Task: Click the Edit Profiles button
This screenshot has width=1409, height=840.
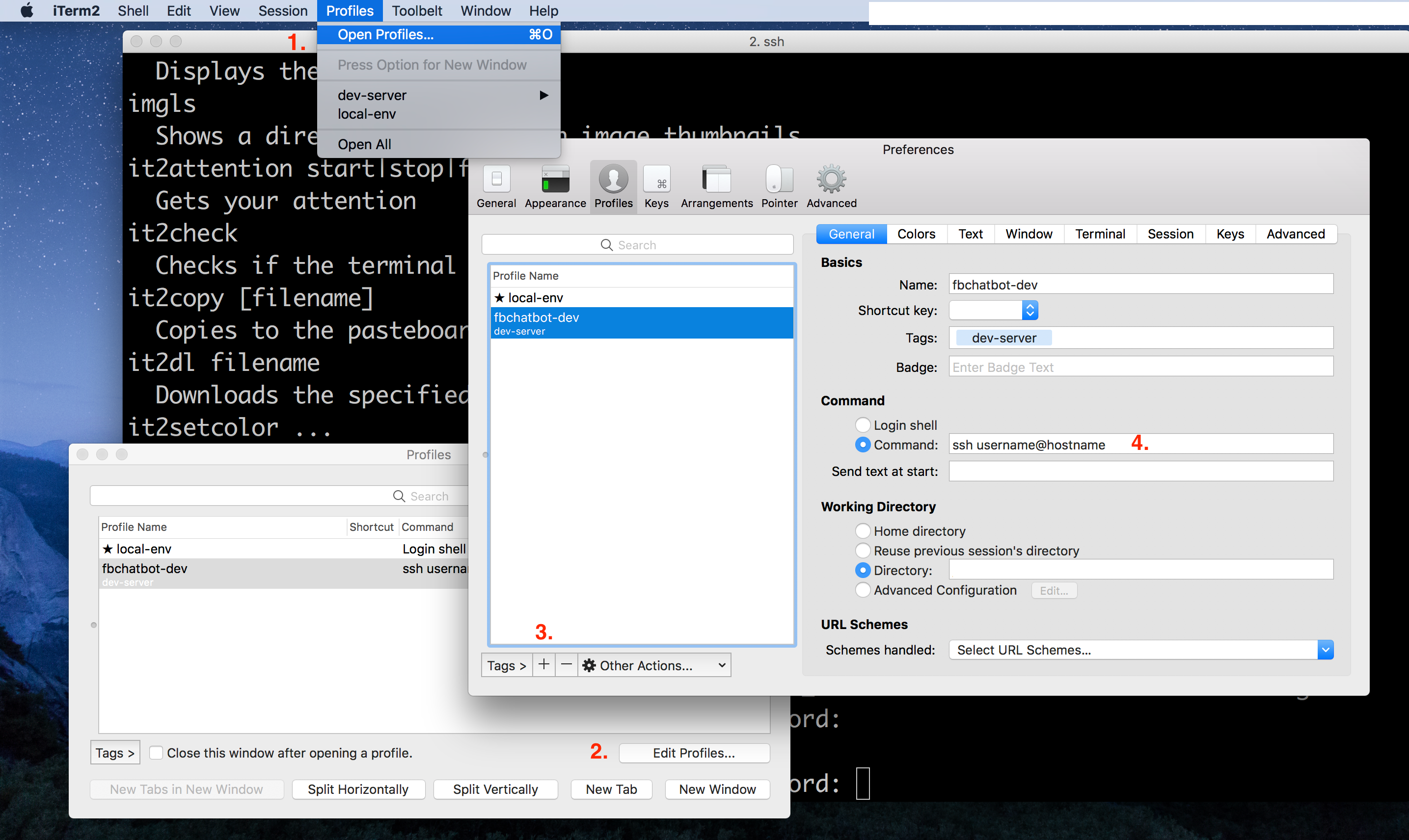Action: (x=694, y=753)
